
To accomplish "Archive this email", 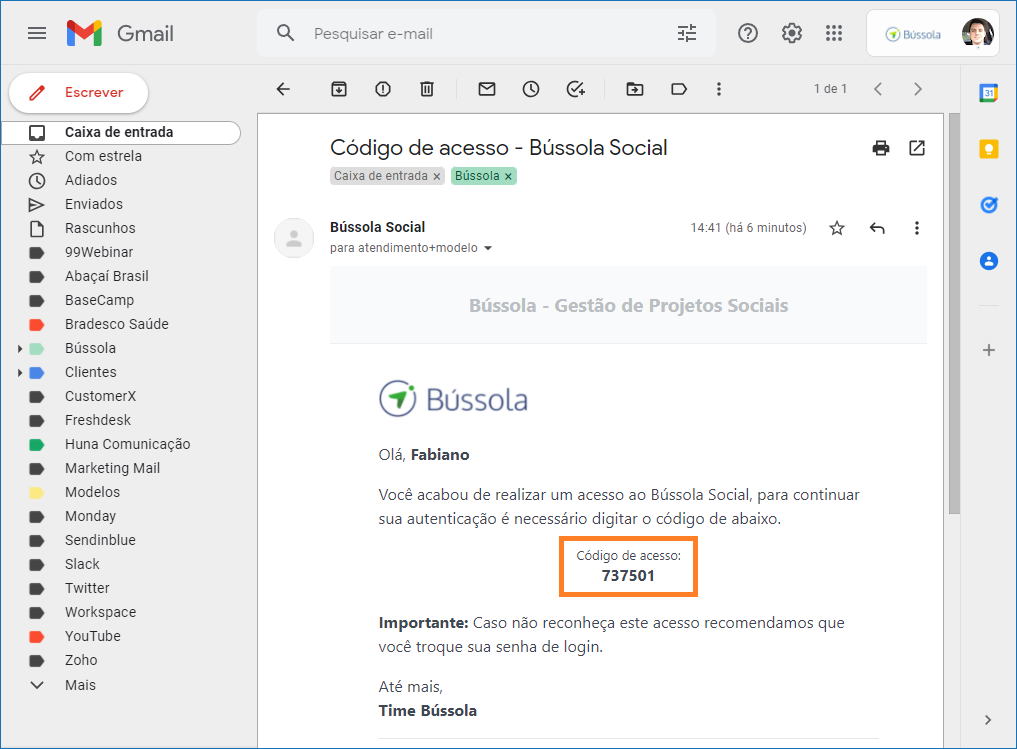I will [339, 89].
